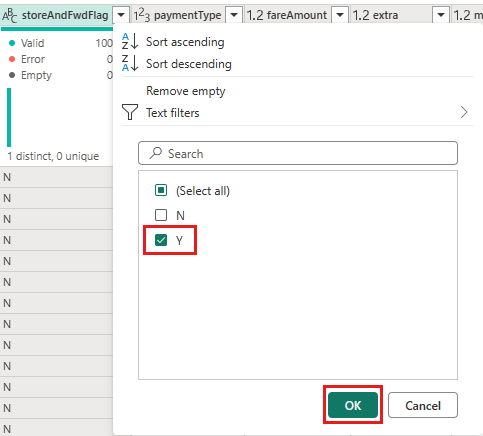This screenshot has width=483, height=436.
Task: Expand the Text filters submenu chevron
Action: coord(464,112)
